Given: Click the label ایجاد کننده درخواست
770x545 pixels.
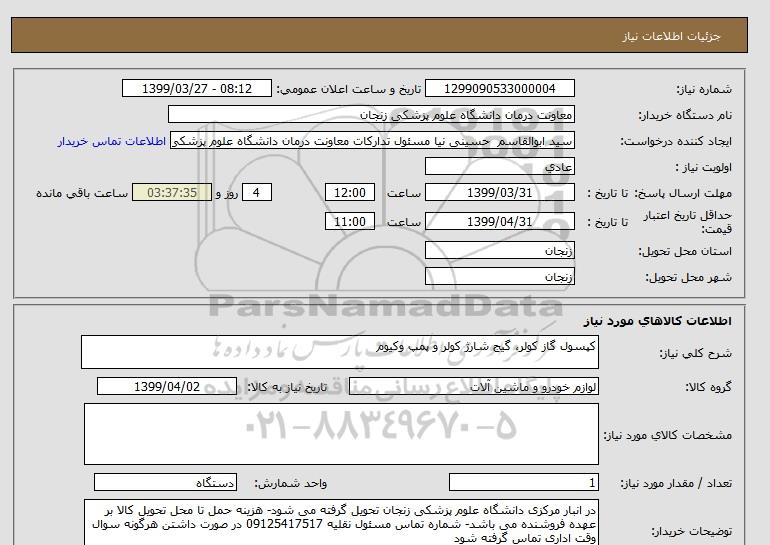Looking at the screenshot, I should 676,141.
